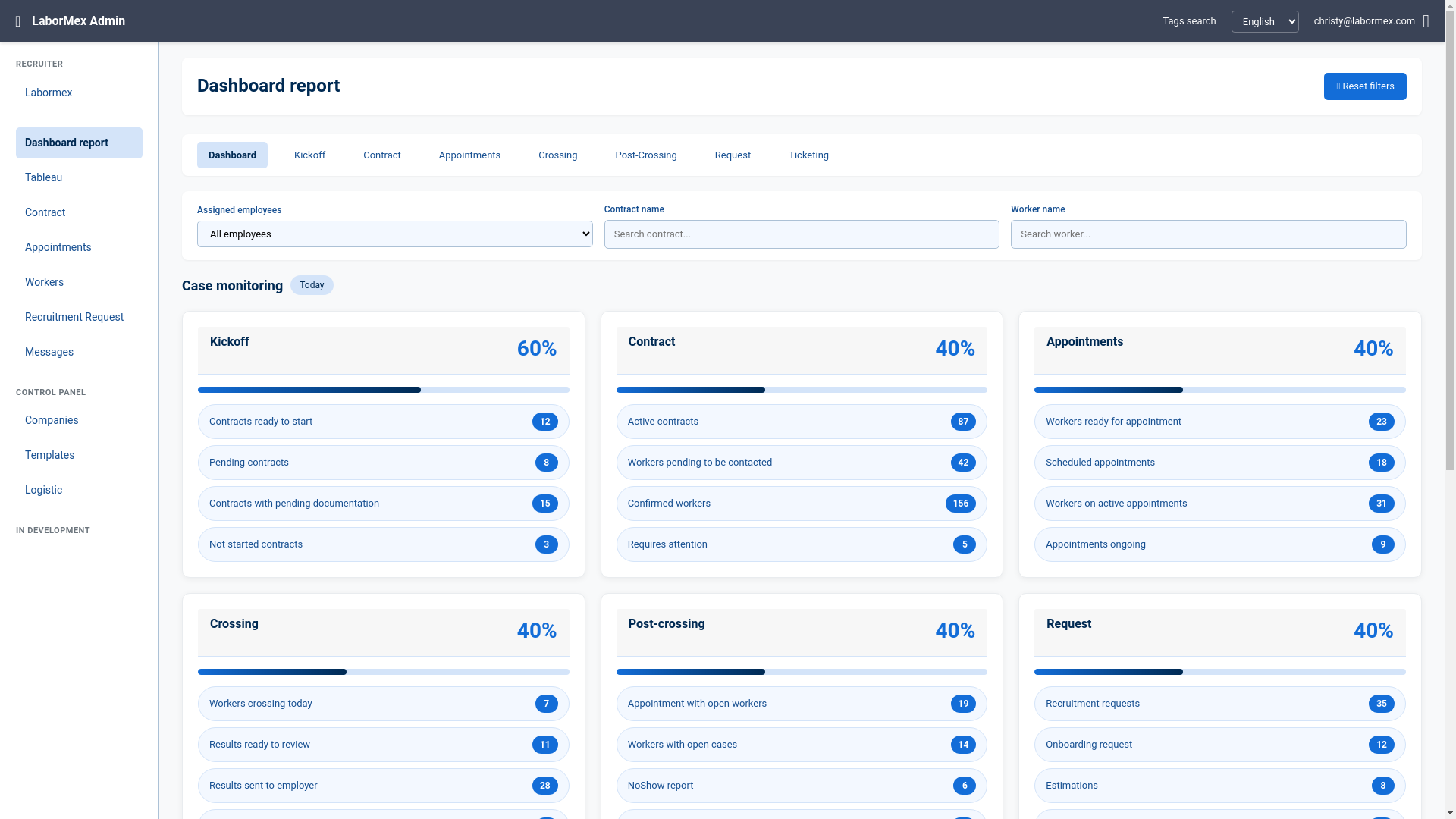Open Templates in the control panel
Screen dimensions: 1456x819
point(79,455)
